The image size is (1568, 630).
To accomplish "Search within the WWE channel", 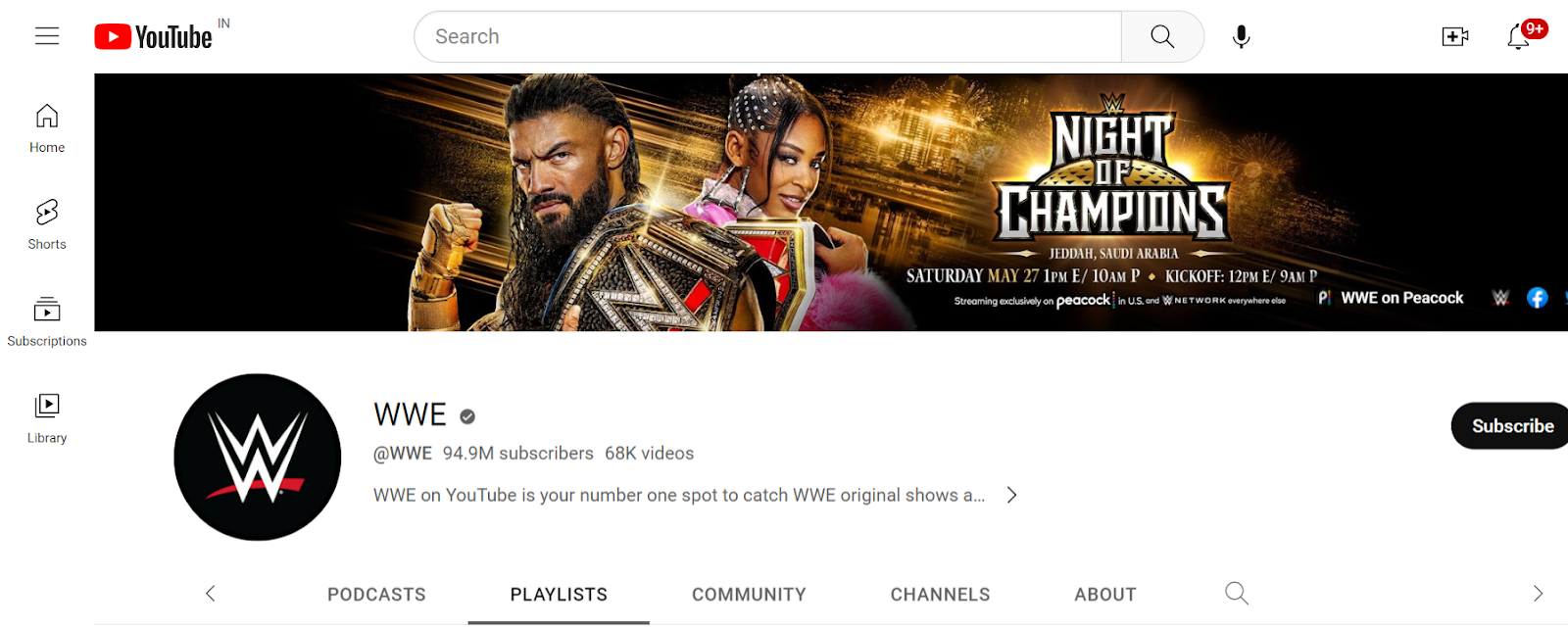I will coord(1237,593).
